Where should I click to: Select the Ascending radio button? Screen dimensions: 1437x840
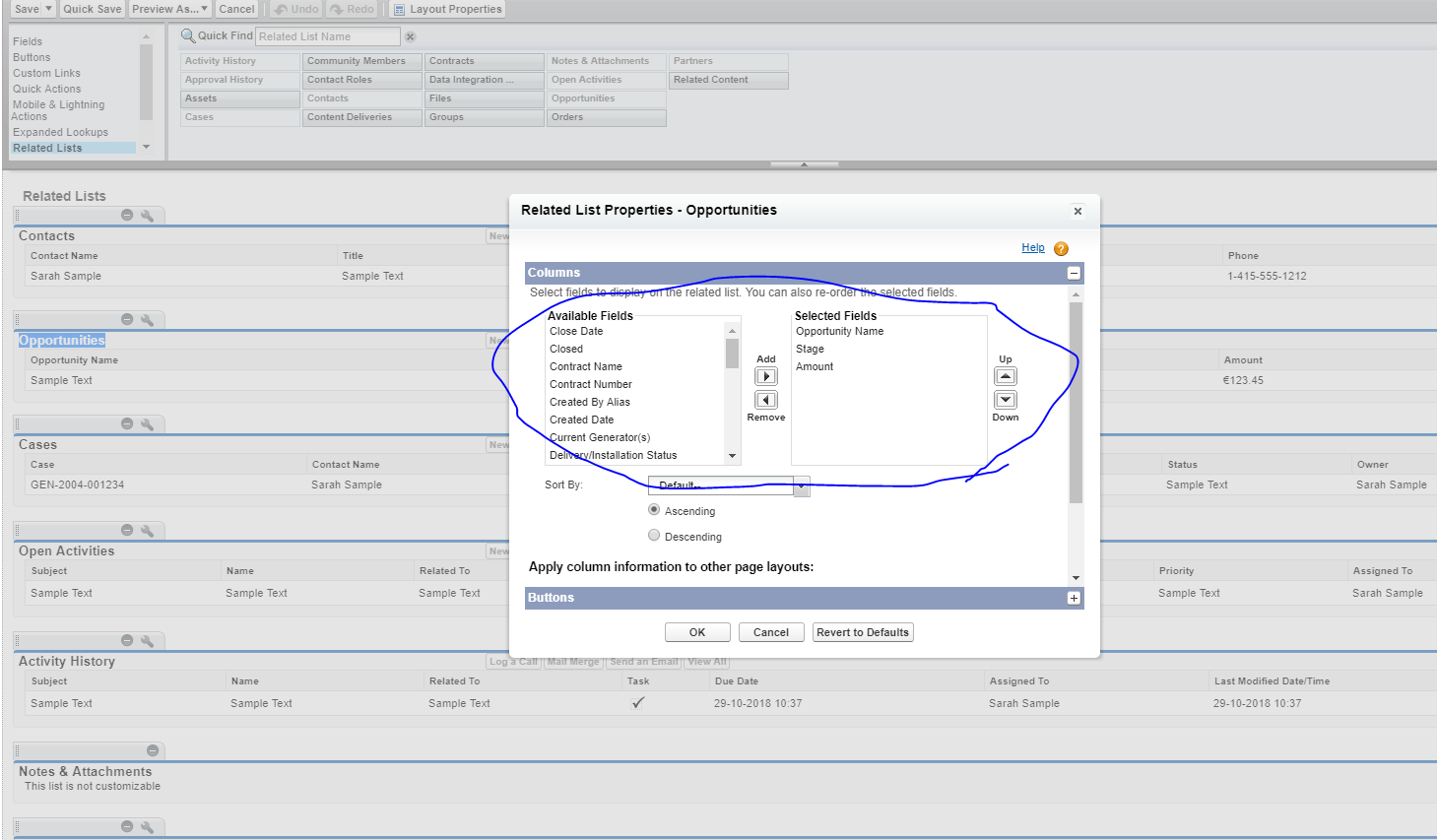(654, 510)
